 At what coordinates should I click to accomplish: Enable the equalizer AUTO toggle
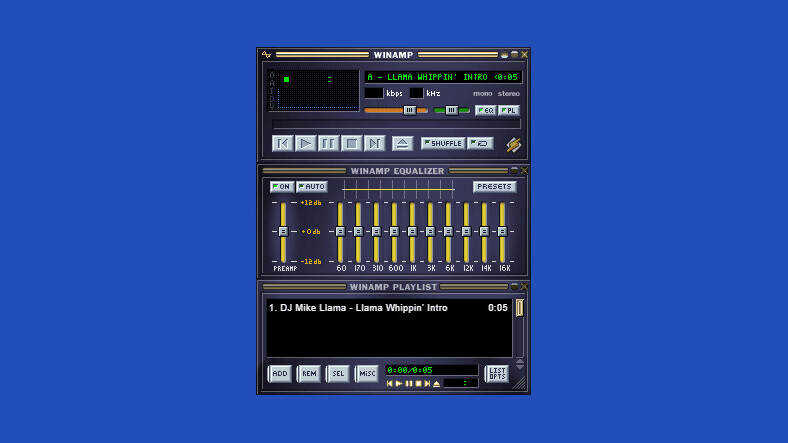(x=312, y=187)
